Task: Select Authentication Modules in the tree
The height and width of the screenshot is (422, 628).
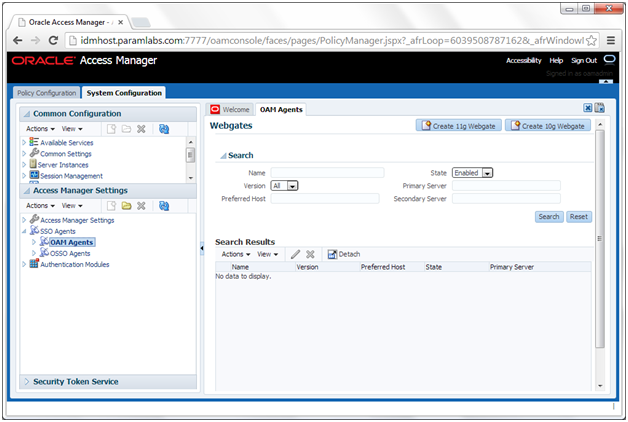Action: tap(74, 265)
